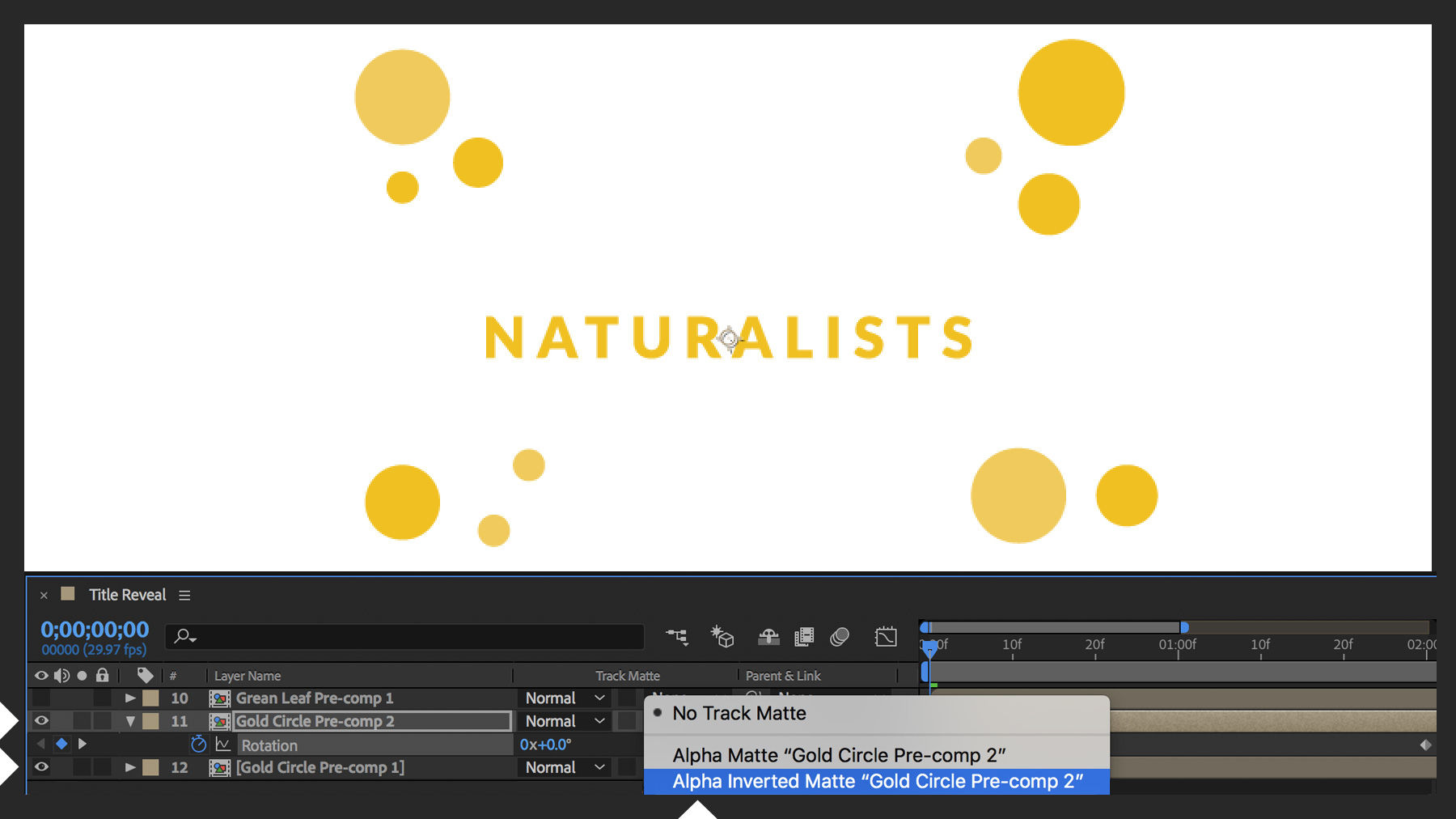Click the Rotation stopwatch icon
This screenshot has width=1456, height=819.
click(198, 745)
